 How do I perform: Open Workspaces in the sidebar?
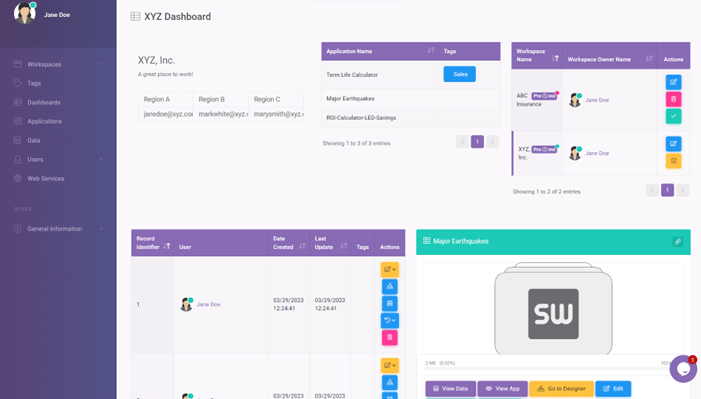(x=44, y=64)
